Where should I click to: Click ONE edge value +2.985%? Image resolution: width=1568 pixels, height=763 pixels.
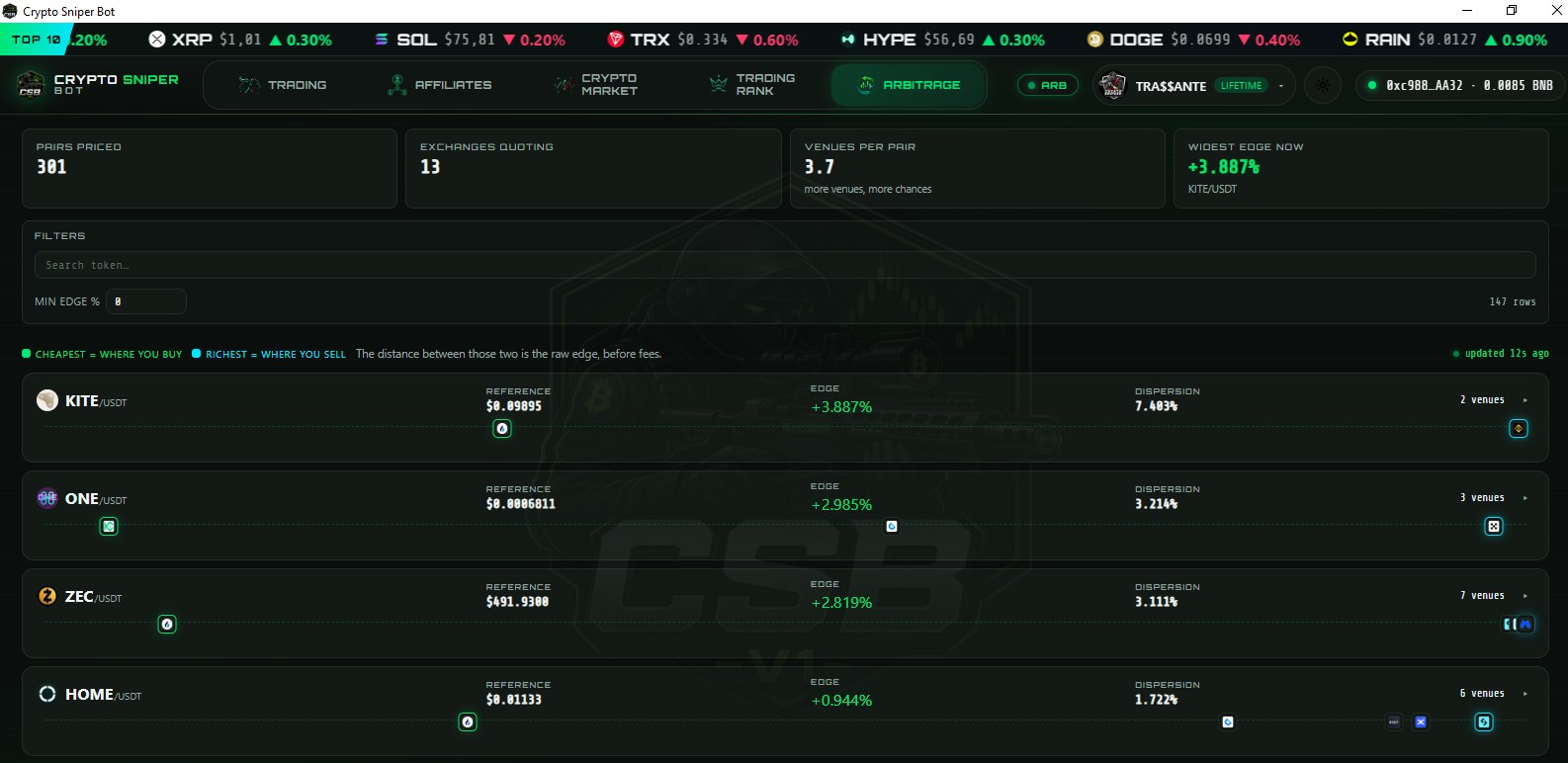tap(841, 504)
